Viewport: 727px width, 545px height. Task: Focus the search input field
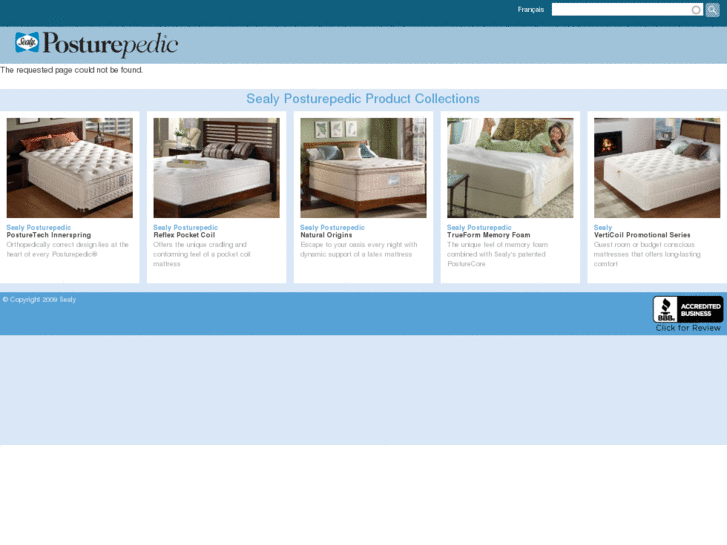(x=627, y=10)
